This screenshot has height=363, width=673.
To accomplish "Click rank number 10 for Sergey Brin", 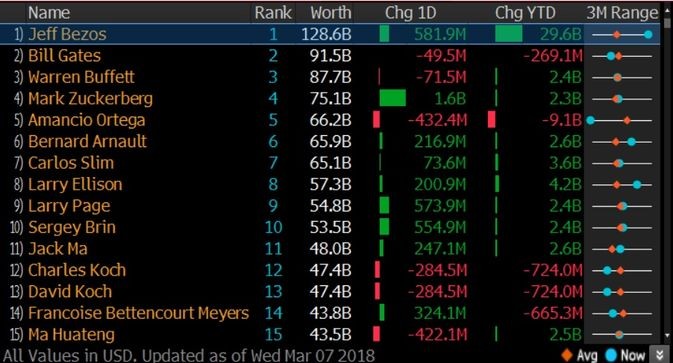I will 273,227.
